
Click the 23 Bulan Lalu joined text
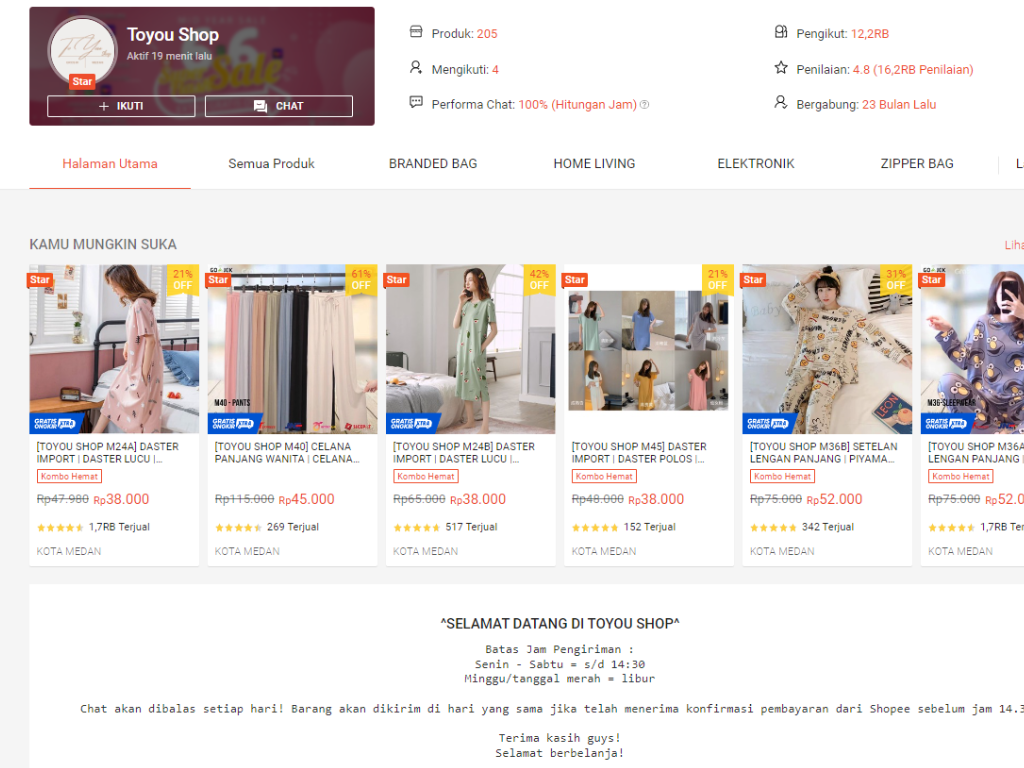[899, 104]
